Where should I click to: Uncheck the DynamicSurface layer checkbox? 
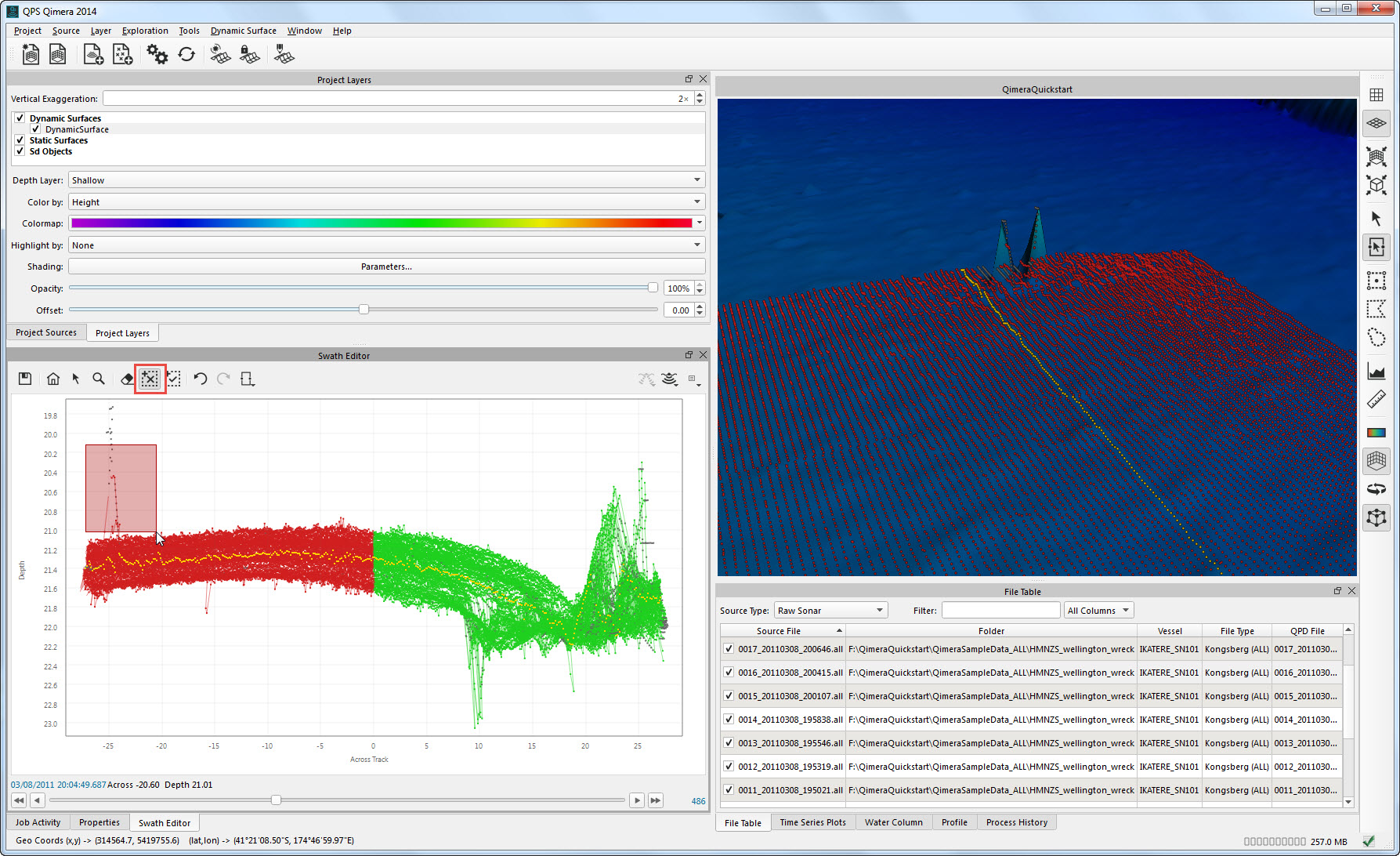click(36, 129)
